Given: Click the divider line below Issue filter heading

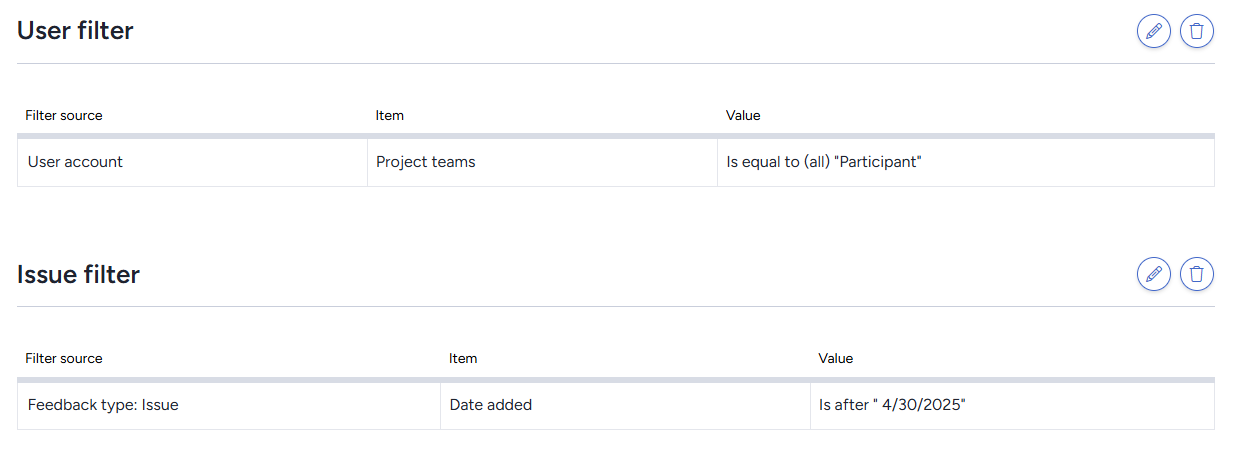Looking at the screenshot, I should (x=616, y=306).
